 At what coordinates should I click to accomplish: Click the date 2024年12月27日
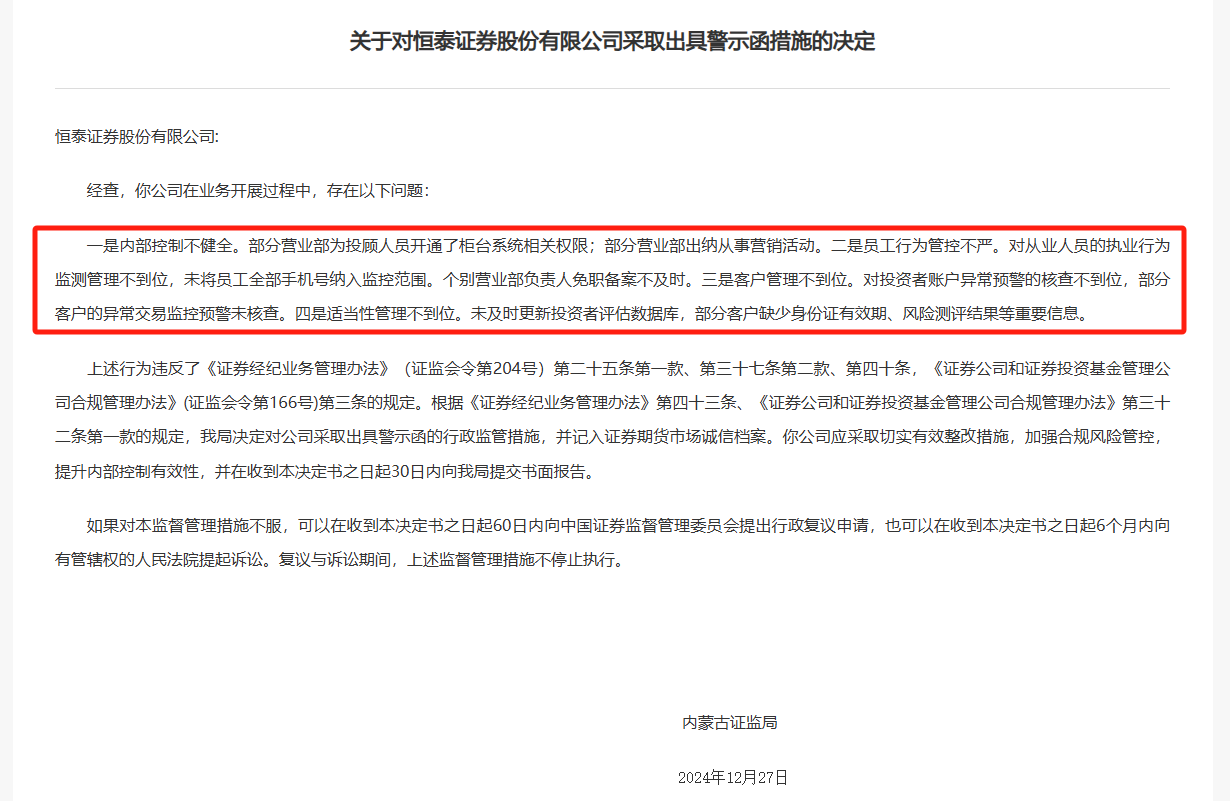pyautogui.click(x=733, y=777)
